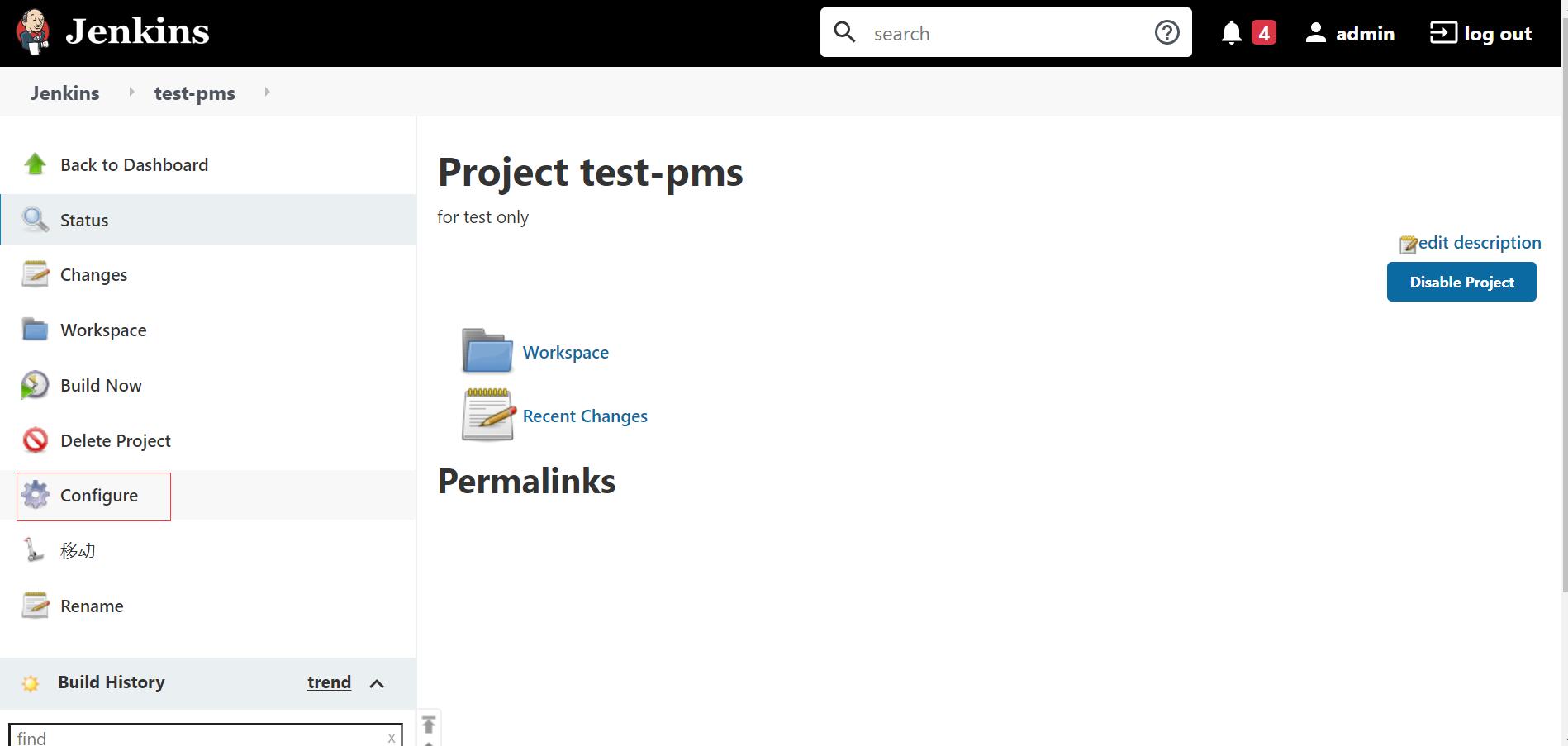Screen dimensions: 1568x746
Task: Click the Recent Changes notepad icon
Action: coord(487,414)
